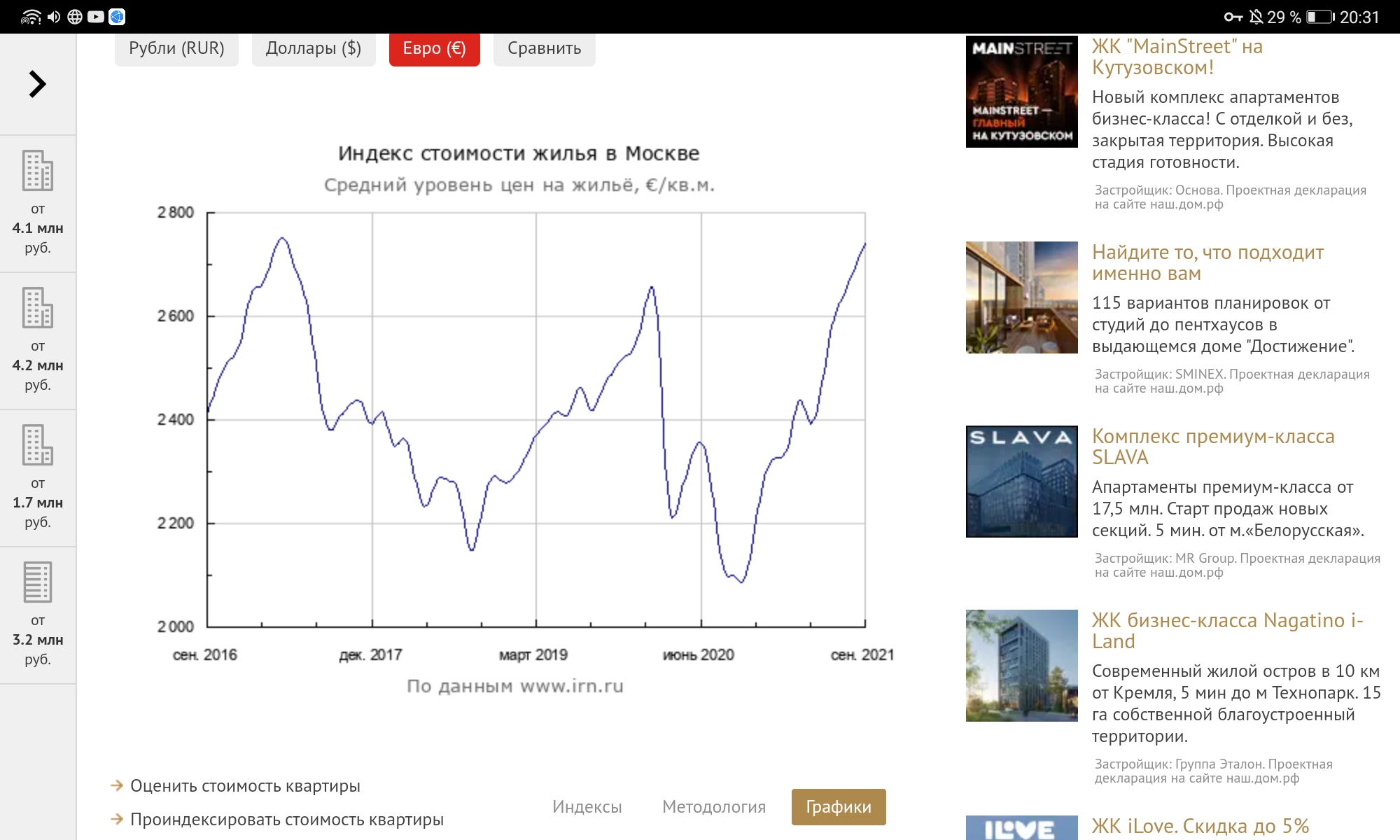
Task: Switch currency to Рубли (RUR)
Action: 176,48
